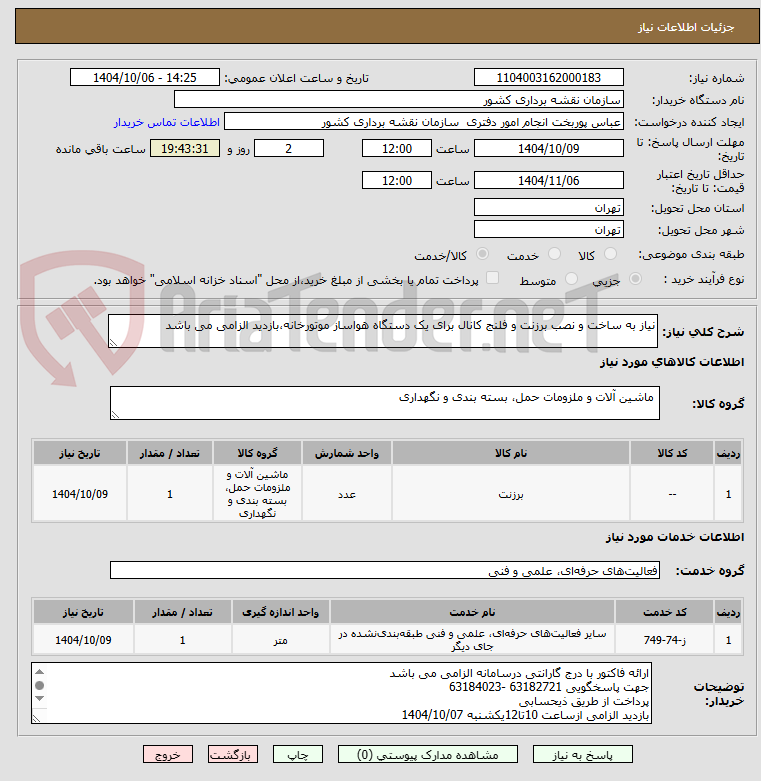Viewport: 761px width, 781px height.
Task: Click service code cell ز-74-749
Action: pyautogui.click(x=665, y=640)
